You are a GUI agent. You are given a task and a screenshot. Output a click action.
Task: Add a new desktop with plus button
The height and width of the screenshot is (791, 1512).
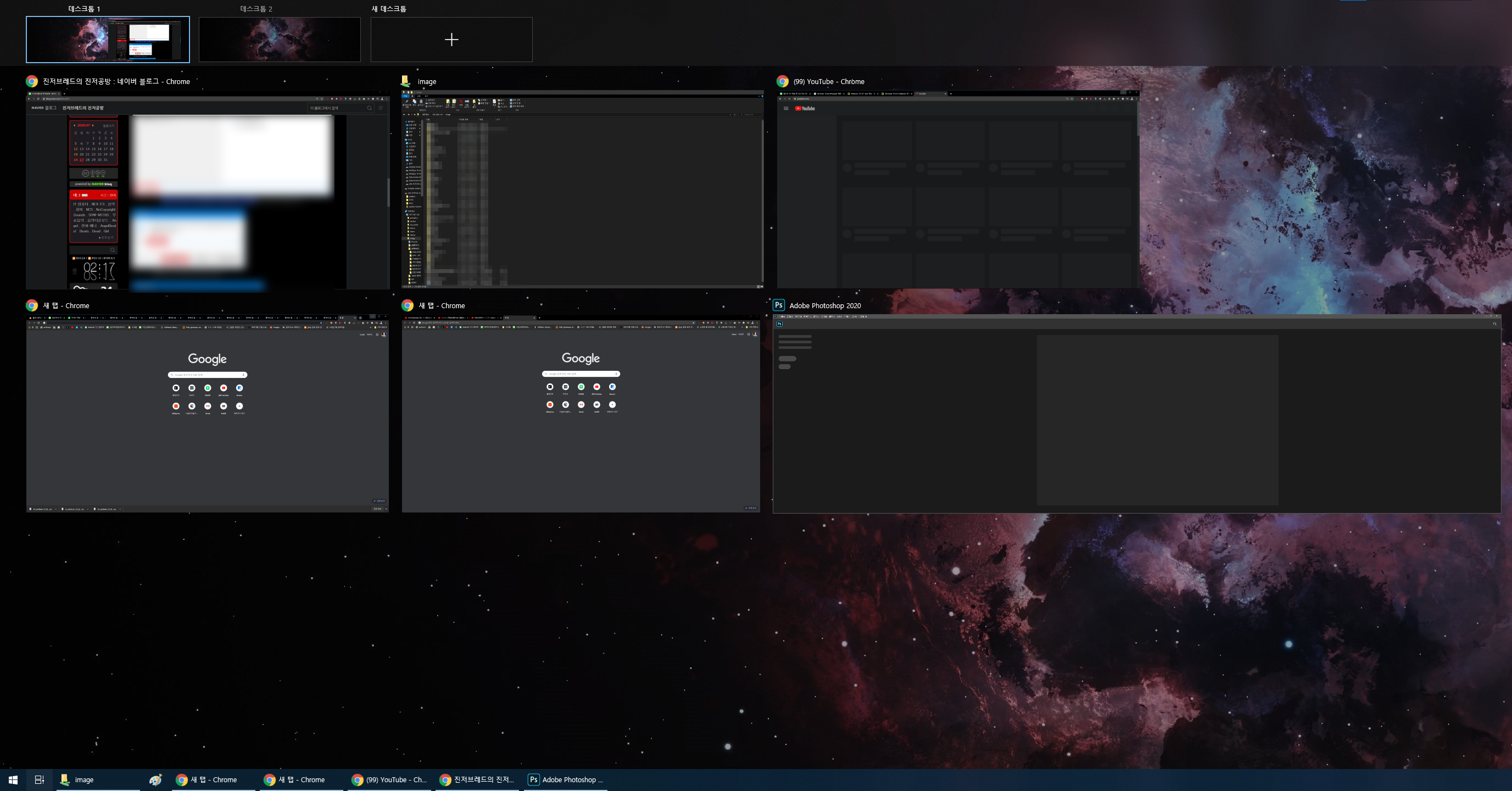pos(451,40)
